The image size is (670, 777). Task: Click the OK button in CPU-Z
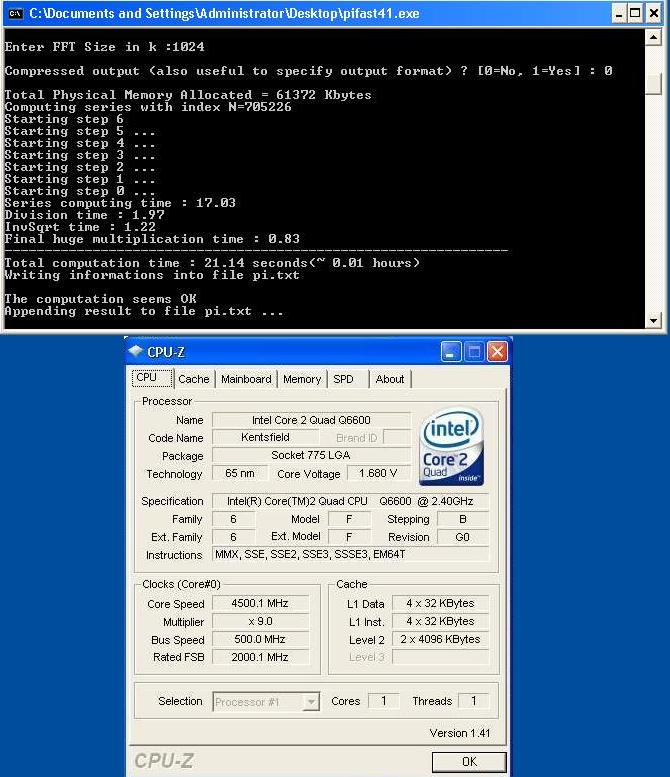point(469,762)
